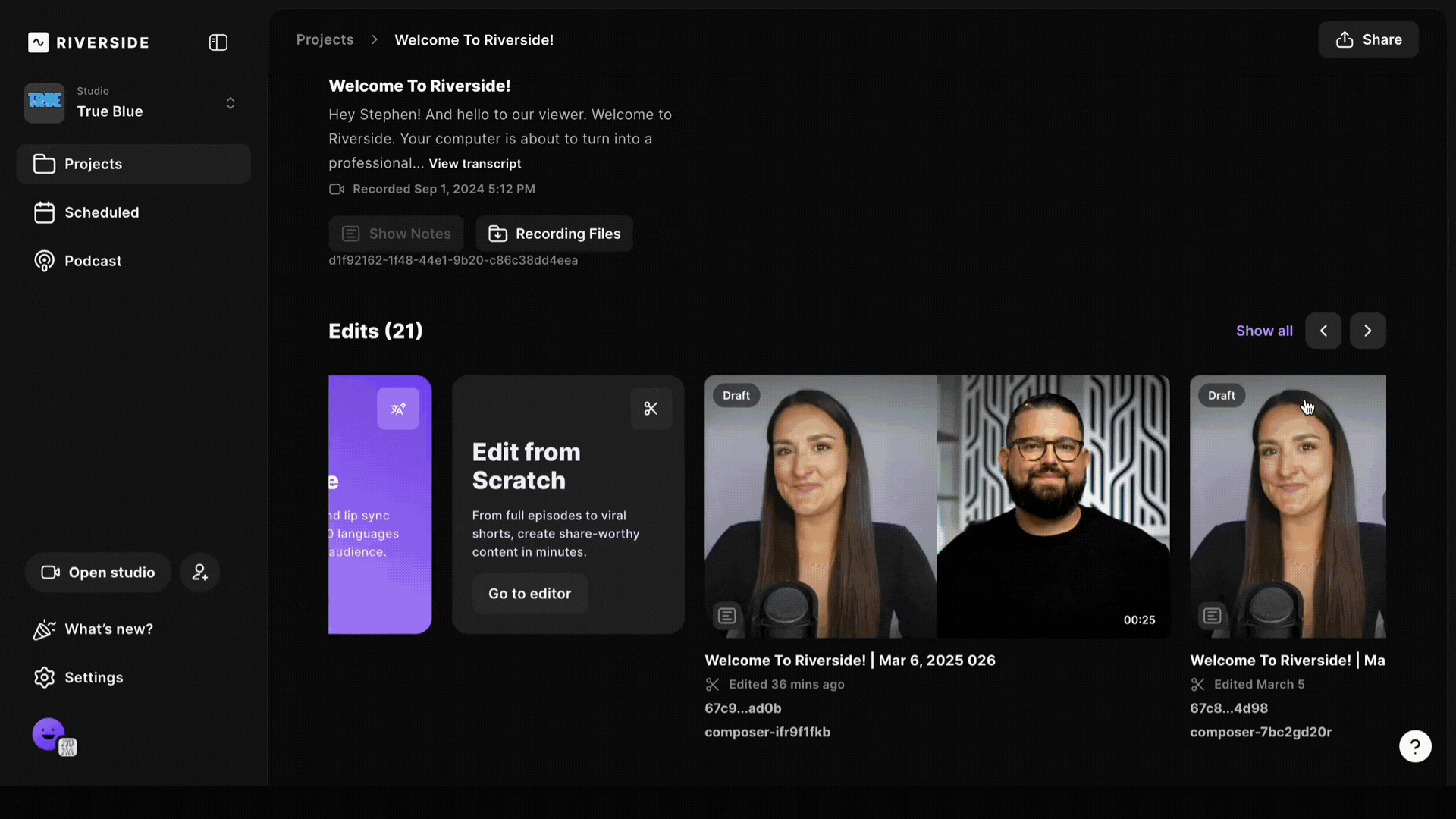Viewport: 1456px width, 819px height.
Task: Click the Riverside logo icon
Action: pyautogui.click(x=39, y=42)
